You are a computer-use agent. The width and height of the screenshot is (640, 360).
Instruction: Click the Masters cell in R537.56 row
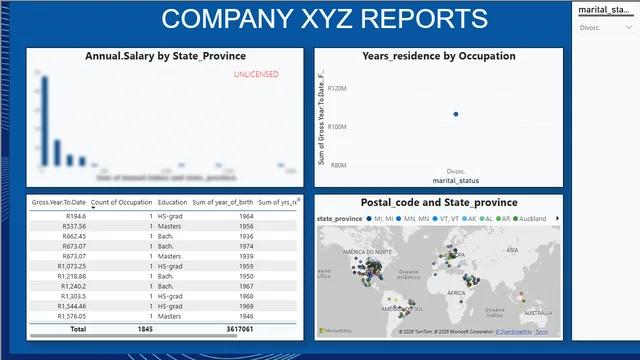point(169,226)
